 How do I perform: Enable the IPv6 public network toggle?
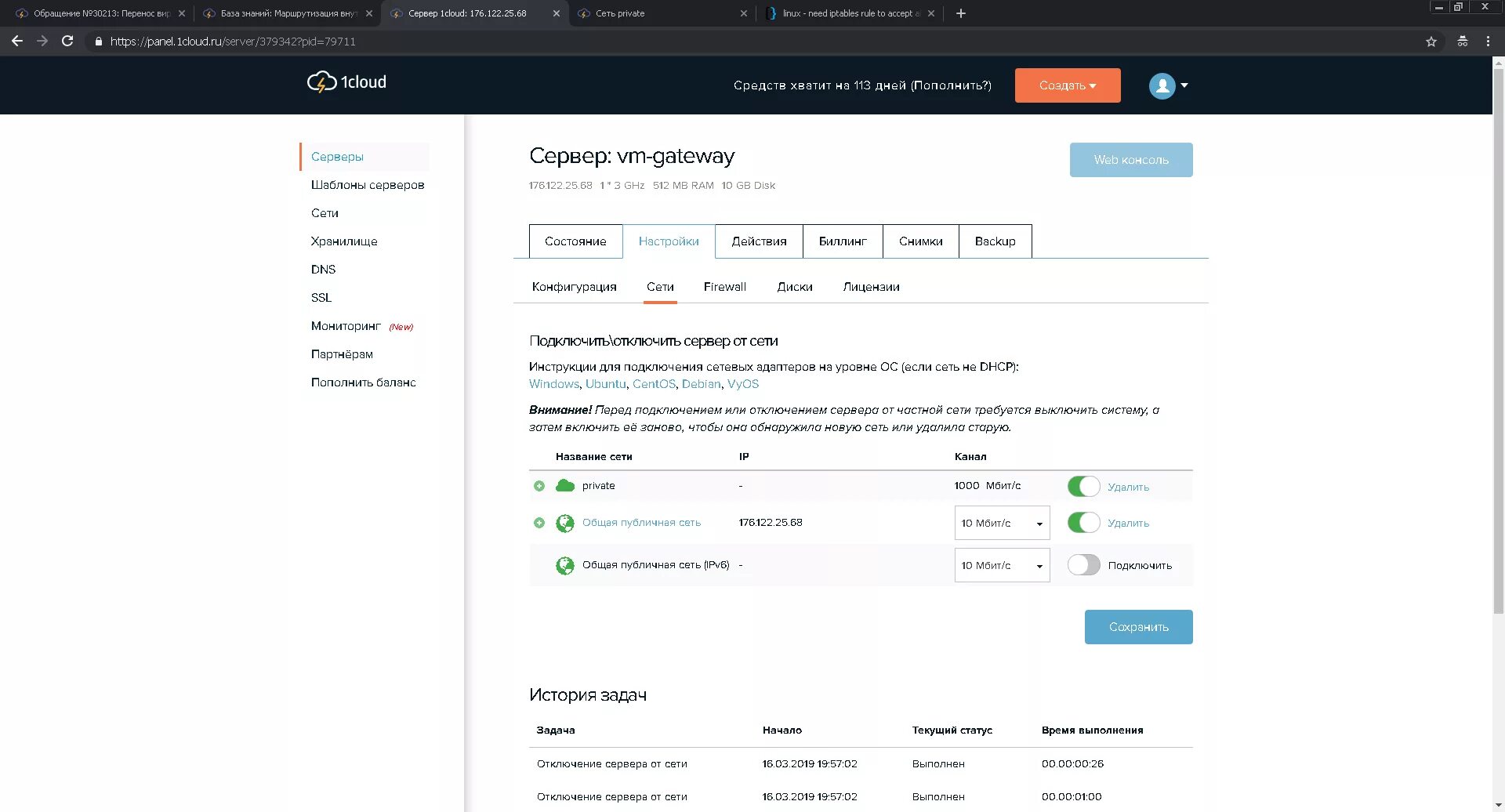[x=1083, y=565]
